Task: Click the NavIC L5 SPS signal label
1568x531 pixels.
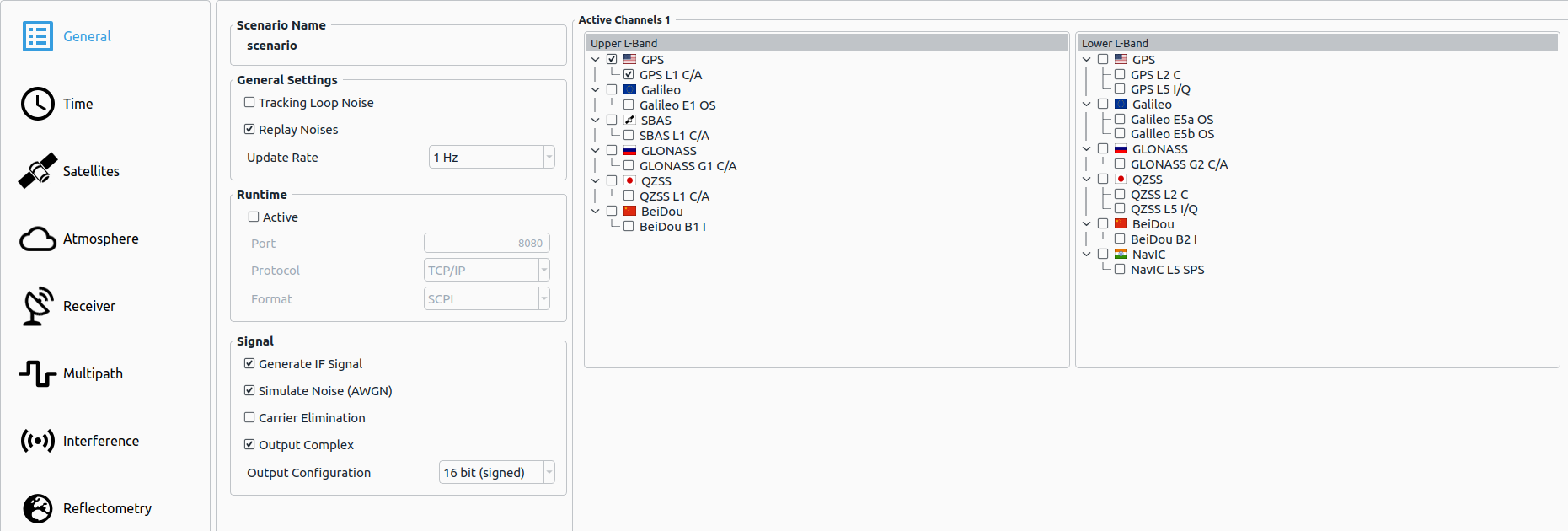Action: click(1167, 270)
